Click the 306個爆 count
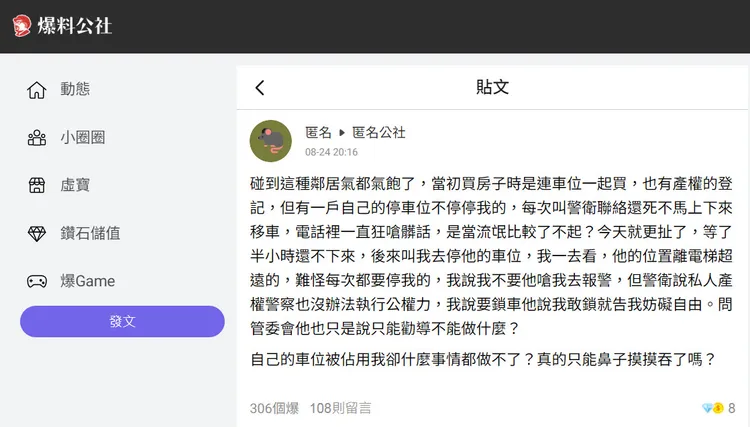This screenshot has width=750, height=427. pos(274,408)
